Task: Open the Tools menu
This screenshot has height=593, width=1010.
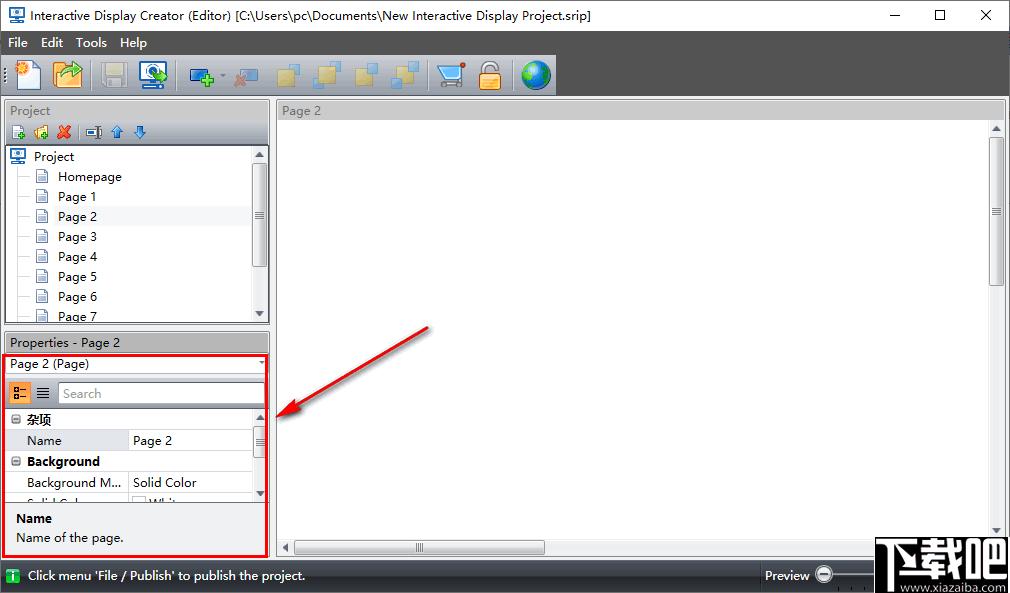Action: [91, 42]
